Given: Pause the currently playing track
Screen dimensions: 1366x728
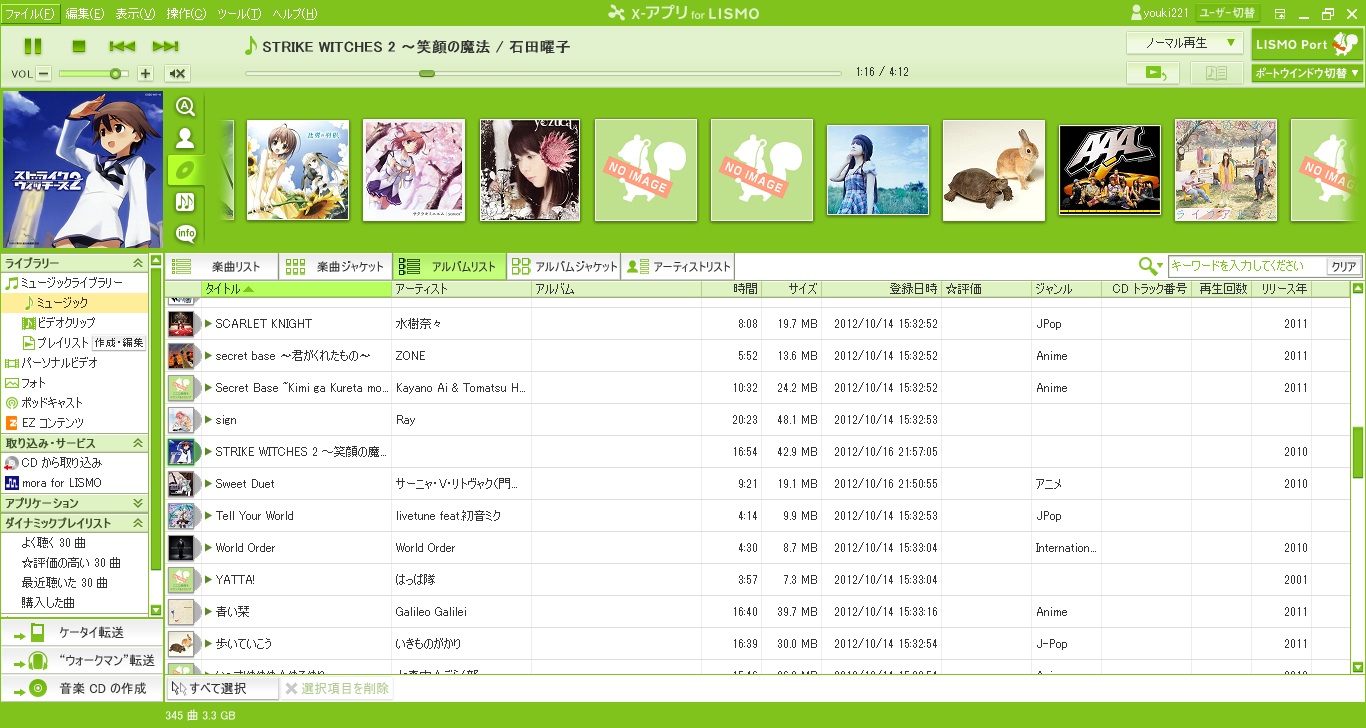Looking at the screenshot, I should coord(33,46).
